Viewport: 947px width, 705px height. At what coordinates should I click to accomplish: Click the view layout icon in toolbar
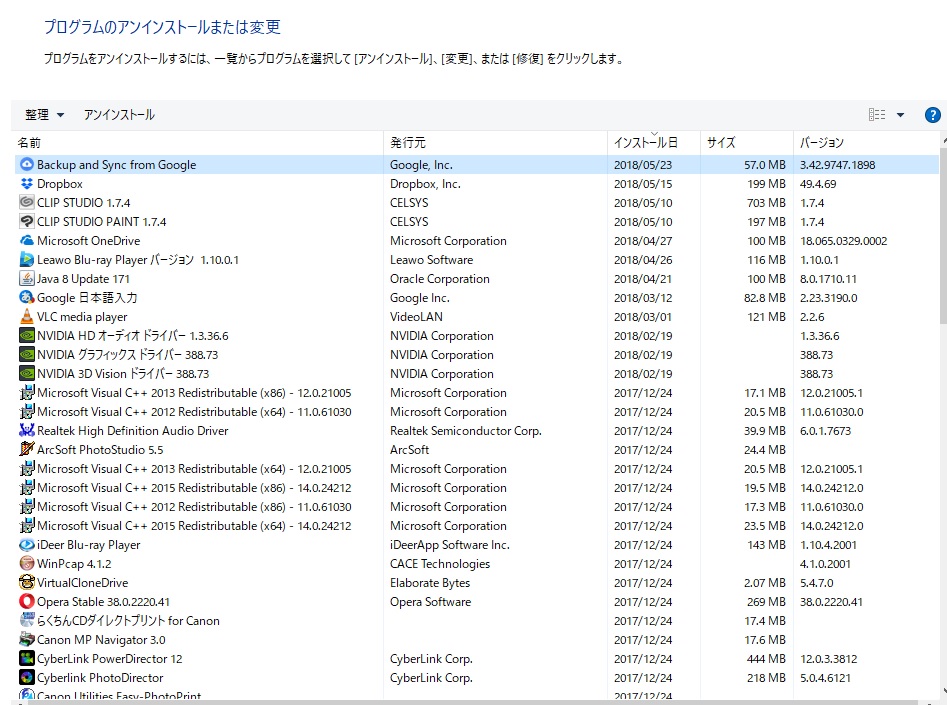pyautogui.click(x=877, y=115)
